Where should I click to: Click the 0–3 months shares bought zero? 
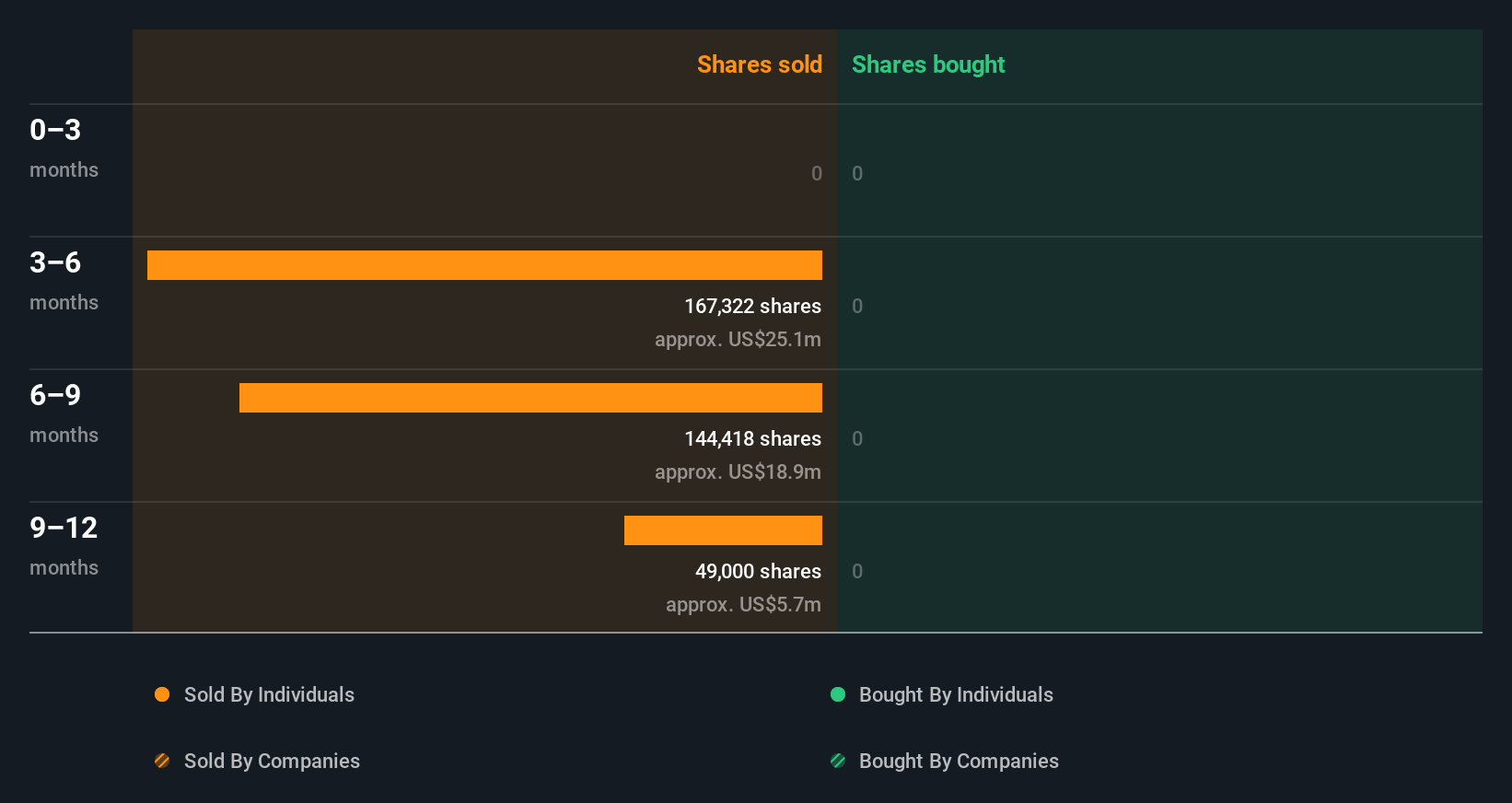[x=857, y=174]
